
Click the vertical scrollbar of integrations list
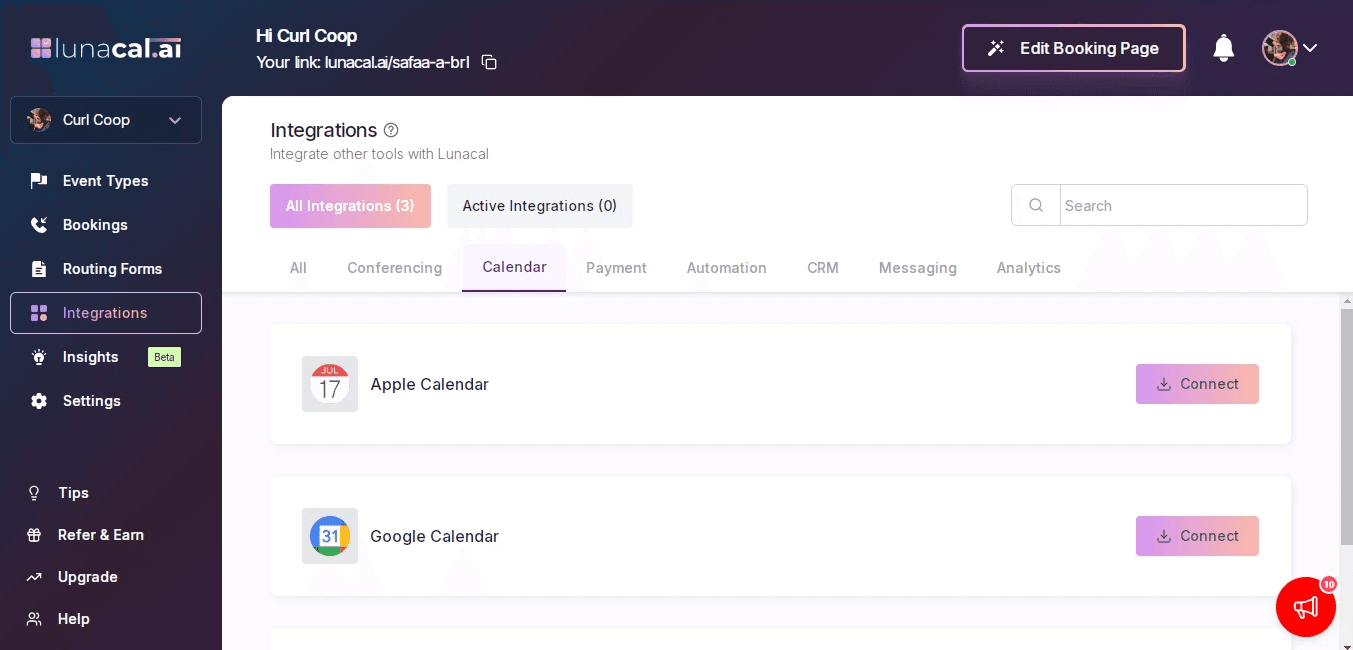click(1346, 428)
